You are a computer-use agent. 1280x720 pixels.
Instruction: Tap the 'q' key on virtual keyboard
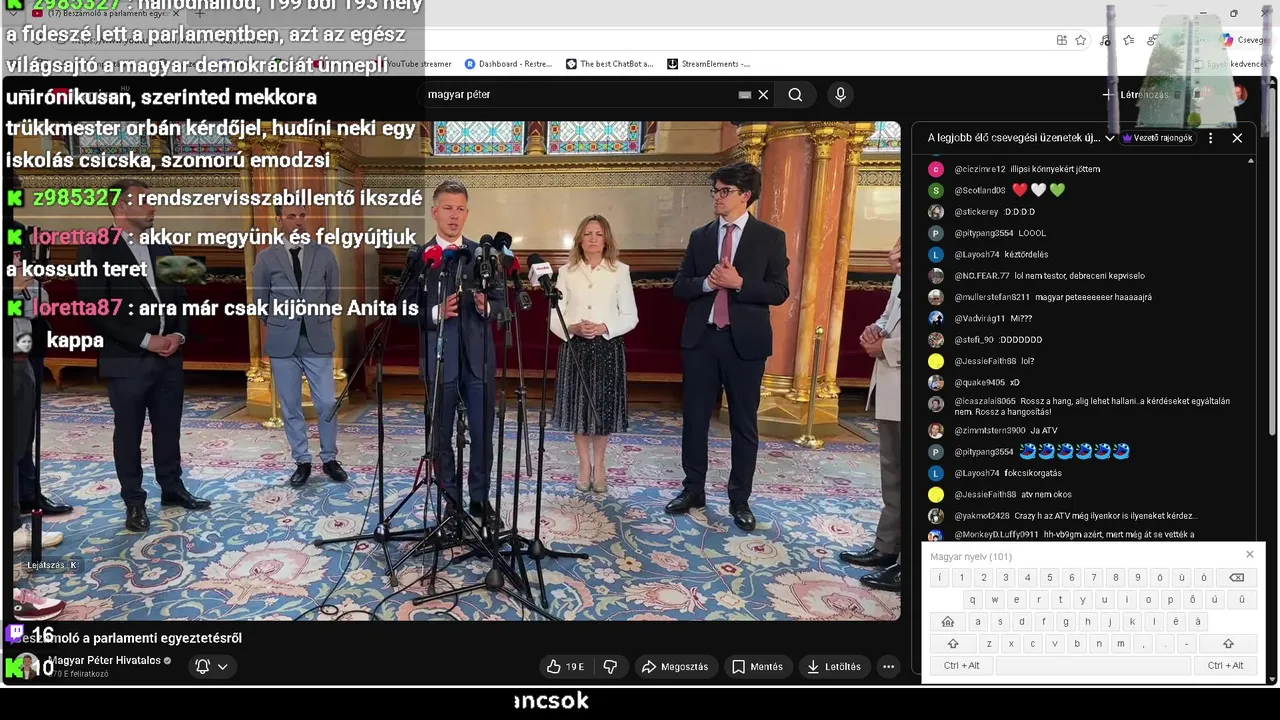(x=972, y=600)
